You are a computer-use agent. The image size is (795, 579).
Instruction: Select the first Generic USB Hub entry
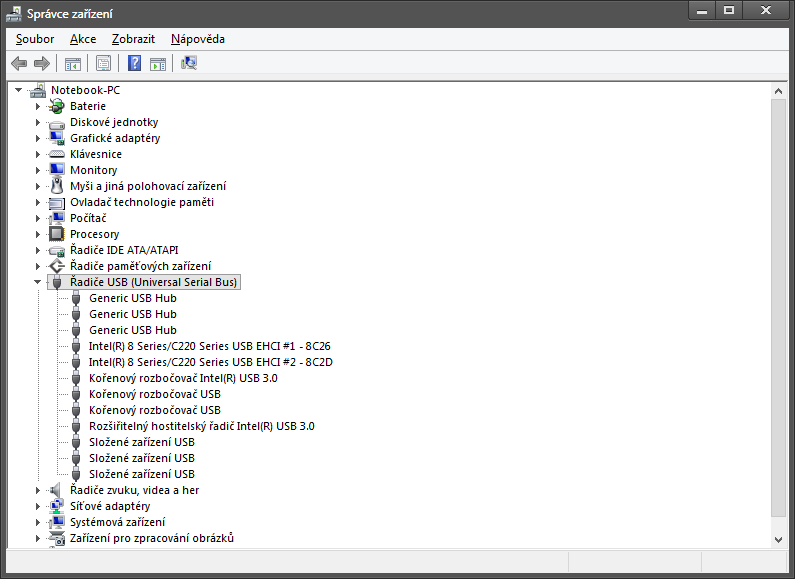pos(133,298)
